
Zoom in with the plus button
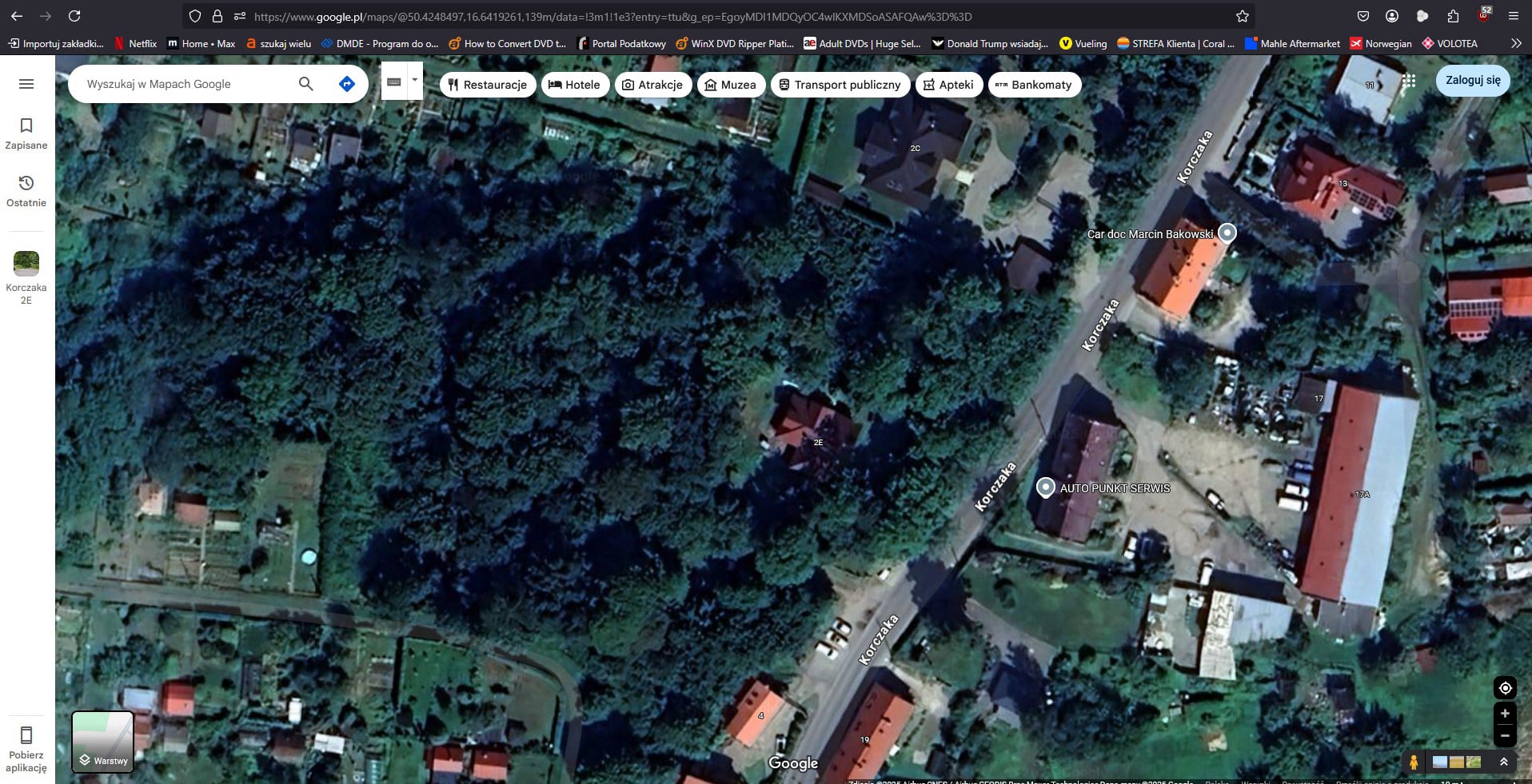[1505, 714]
